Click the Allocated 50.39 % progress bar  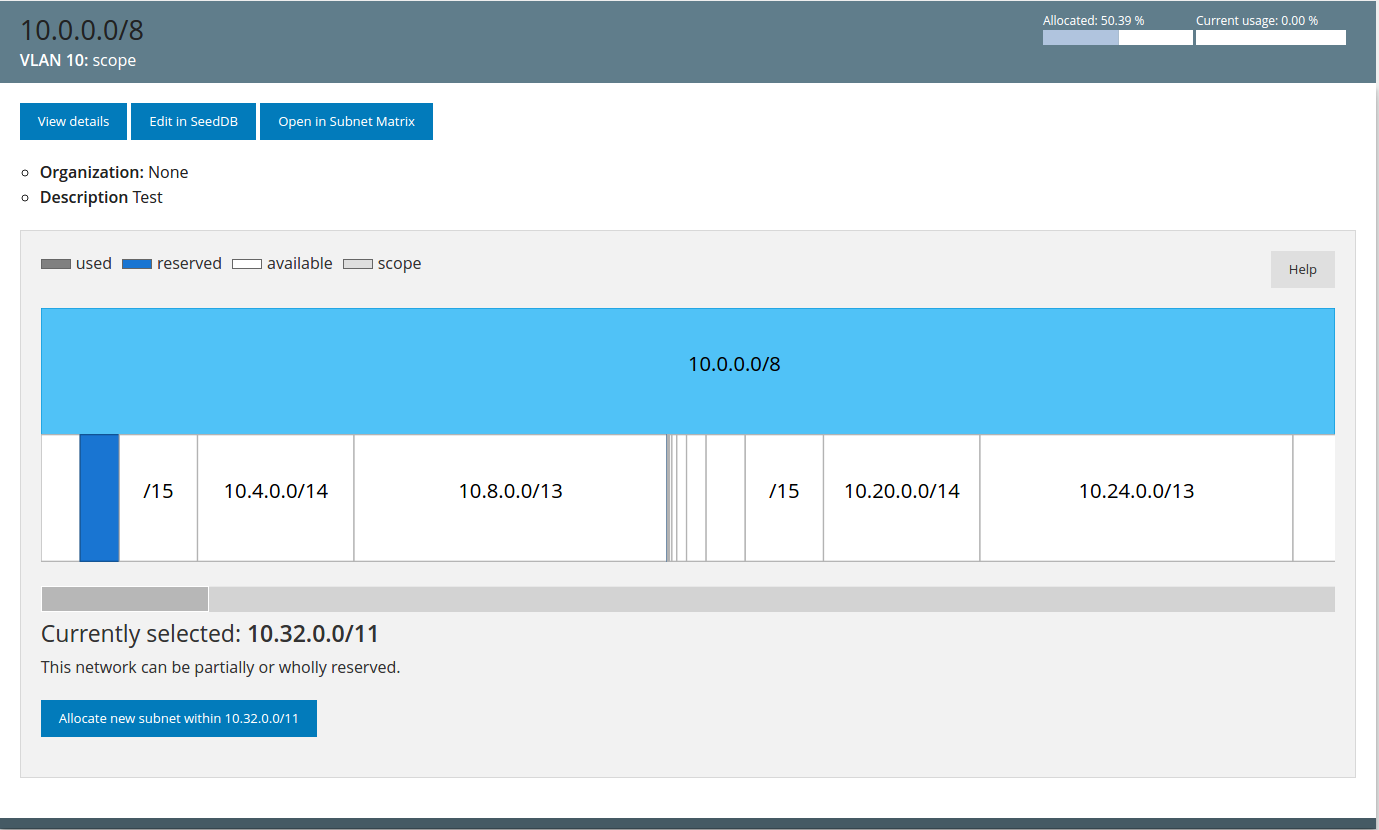[1117, 38]
